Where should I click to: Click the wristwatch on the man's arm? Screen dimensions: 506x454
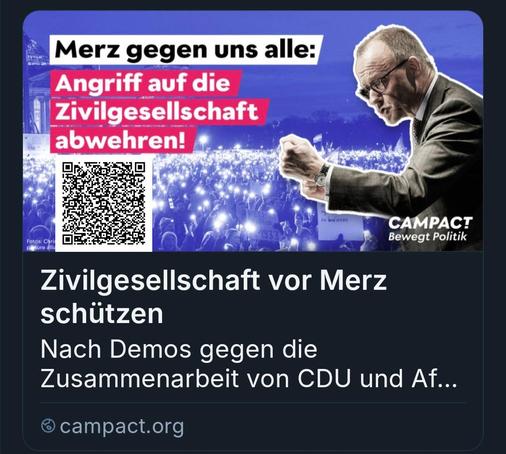click(322, 175)
